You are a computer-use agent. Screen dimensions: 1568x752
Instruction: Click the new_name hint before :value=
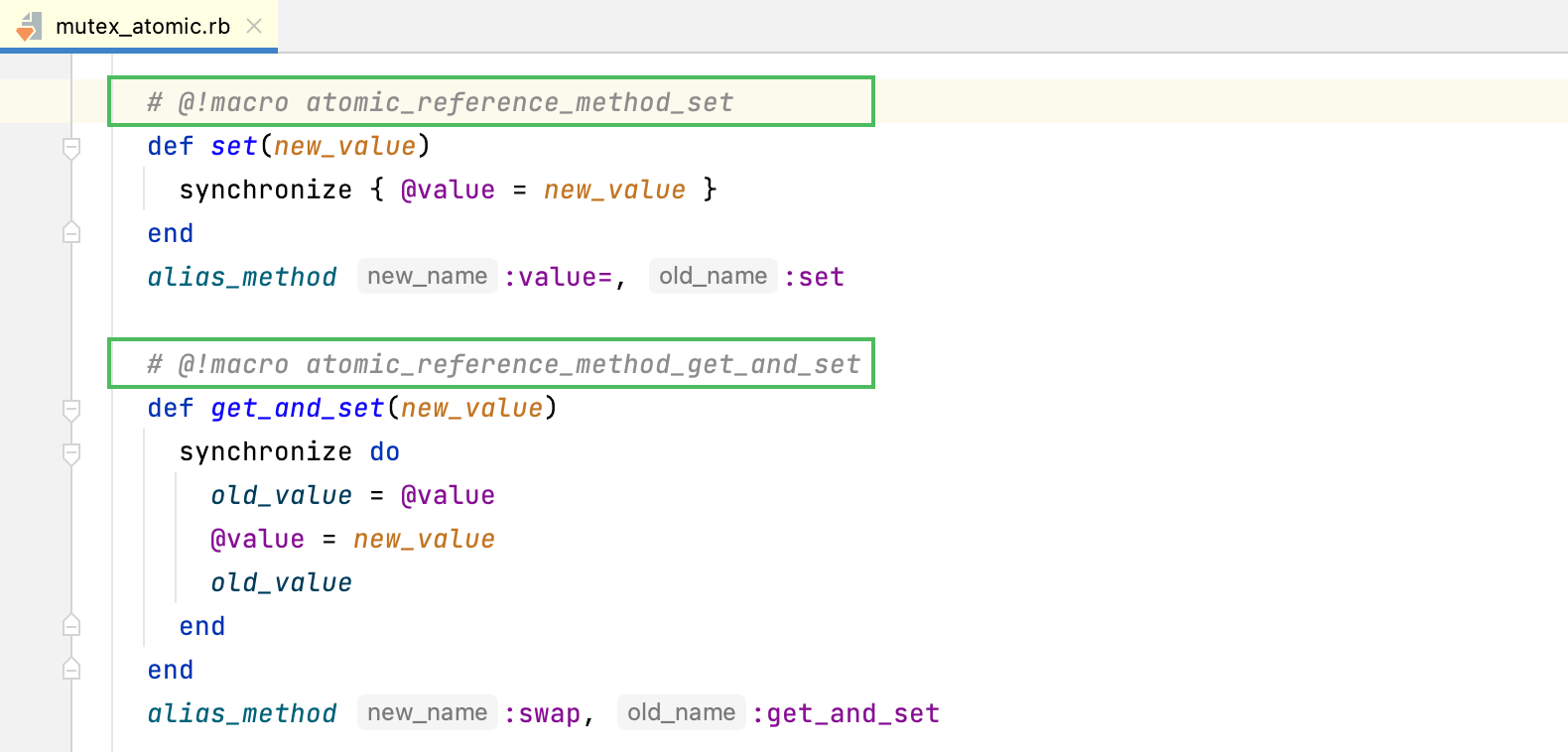click(x=427, y=276)
